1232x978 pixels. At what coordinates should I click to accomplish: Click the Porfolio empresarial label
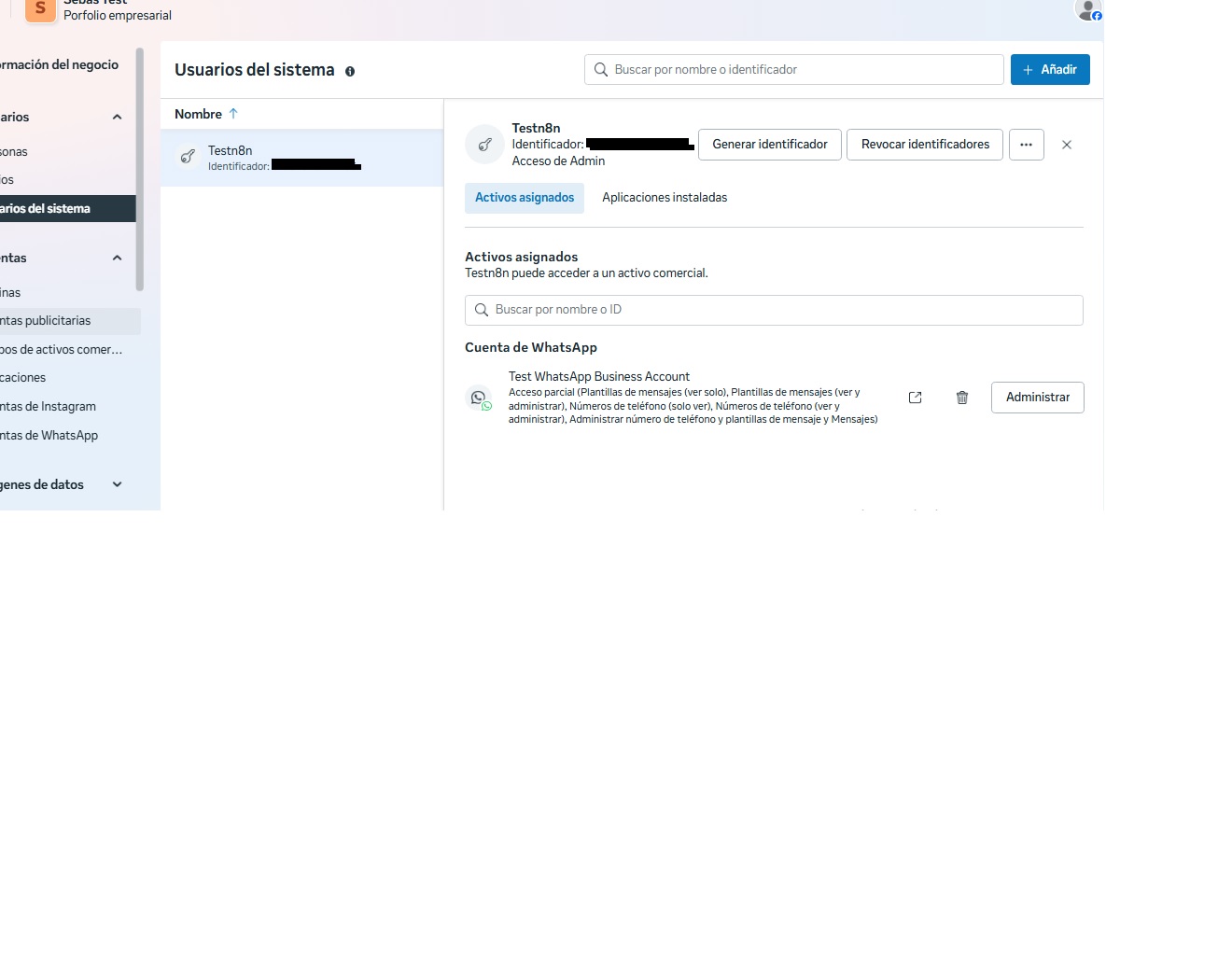pyautogui.click(x=118, y=16)
